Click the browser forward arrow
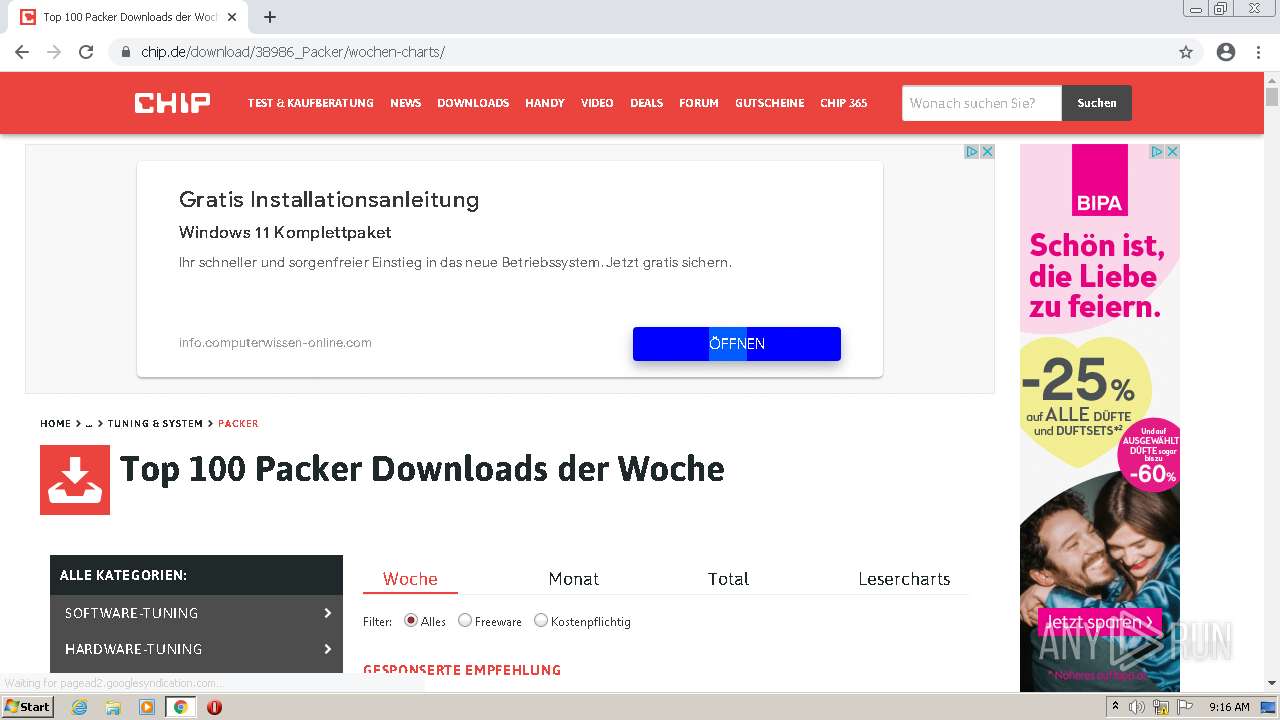This screenshot has height=720, width=1280. pyautogui.click(x=54, y=52)
